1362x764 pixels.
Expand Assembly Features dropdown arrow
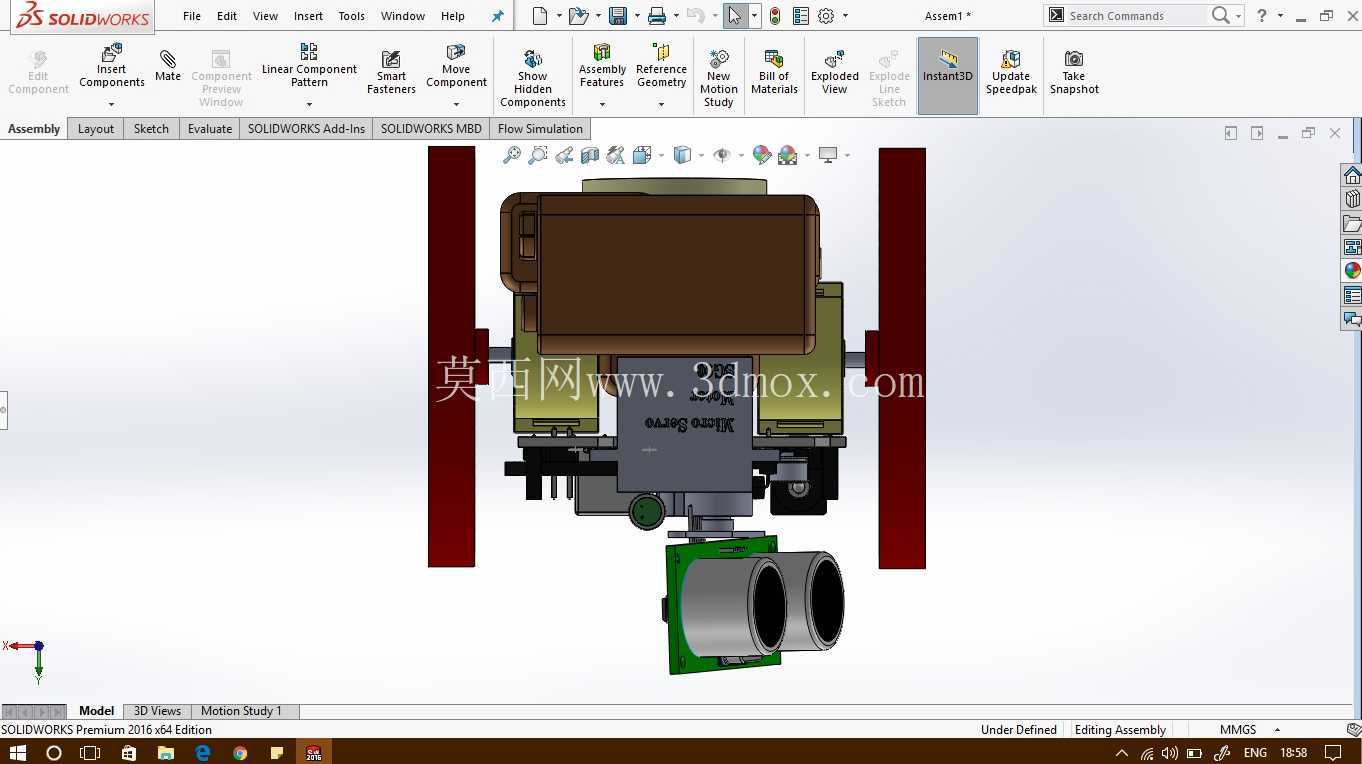[602, 104]
